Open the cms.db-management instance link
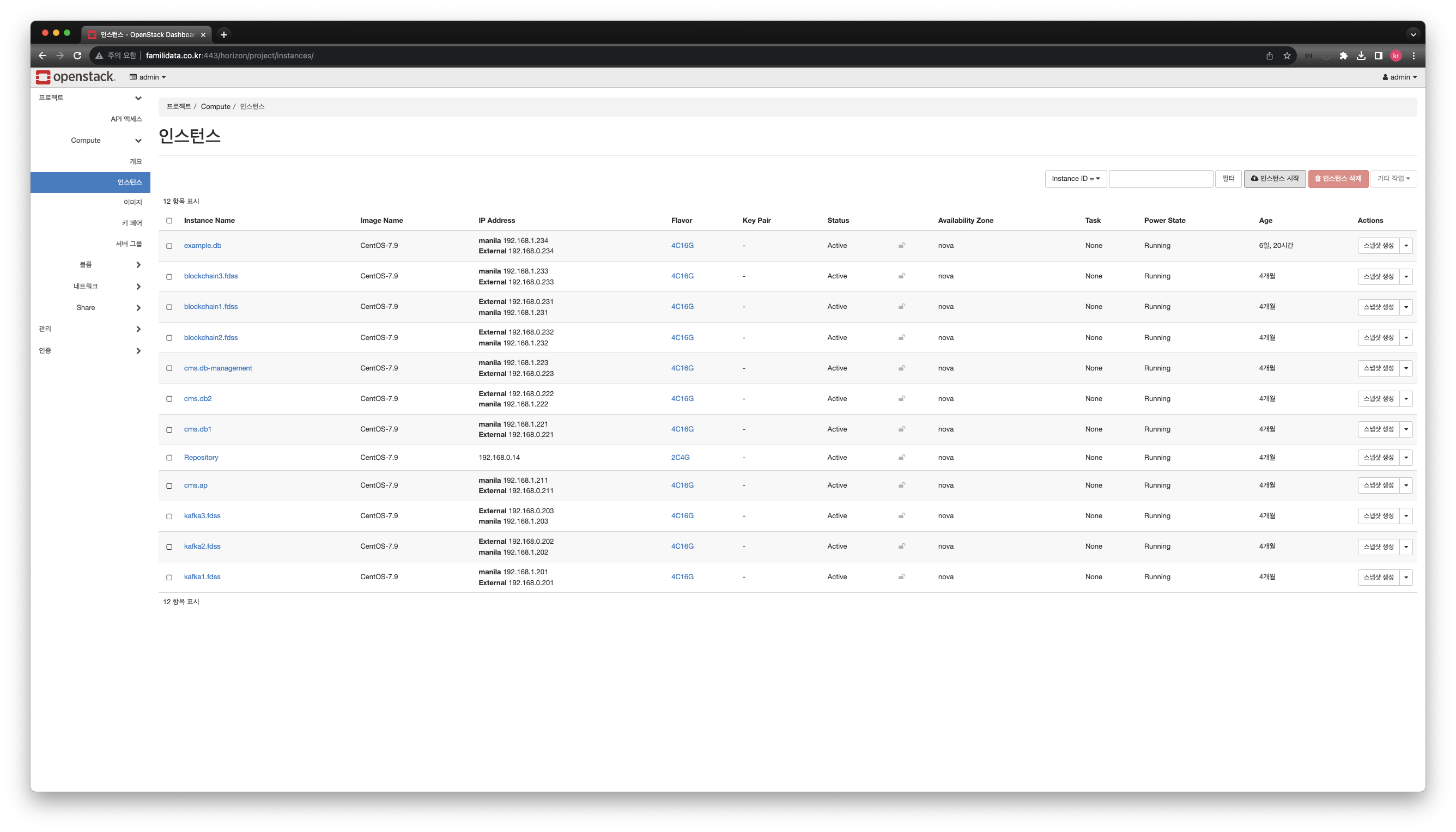The width and height of the screenshot is (1456, 832). pos(218,368)
